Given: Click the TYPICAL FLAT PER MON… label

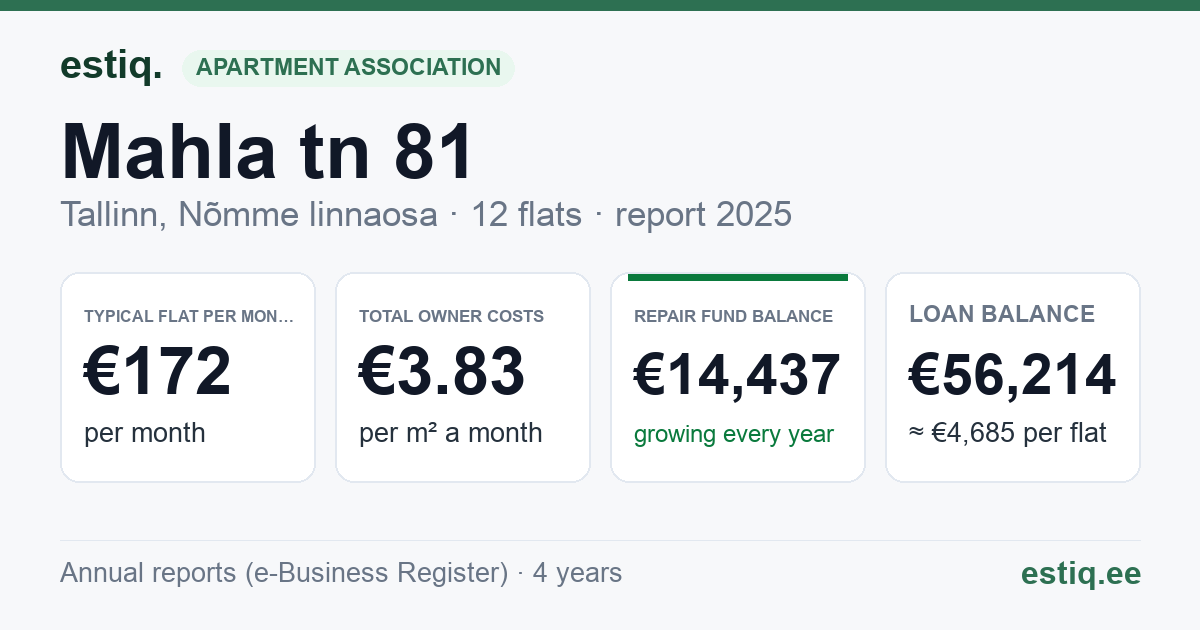Looking at the screenshot, I should coord(189,316).
